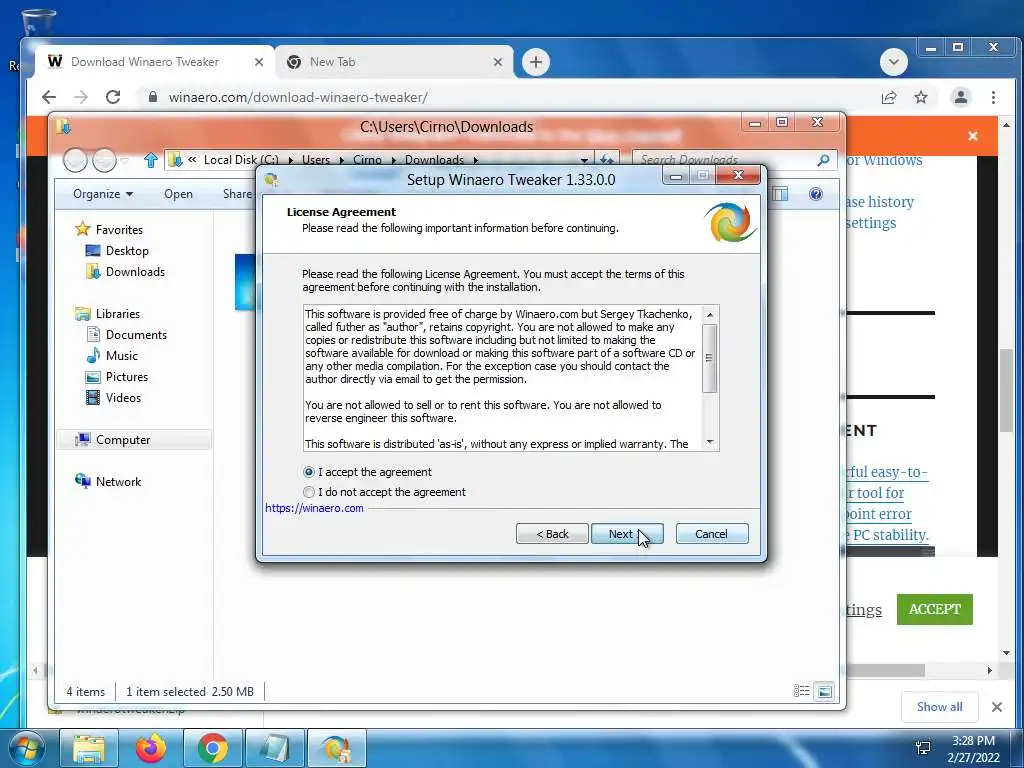The height and width of the screenshot is (768, 1024).
Task: Select Desktop in Explorer navigation pane
Action: [x=127, y=251]
